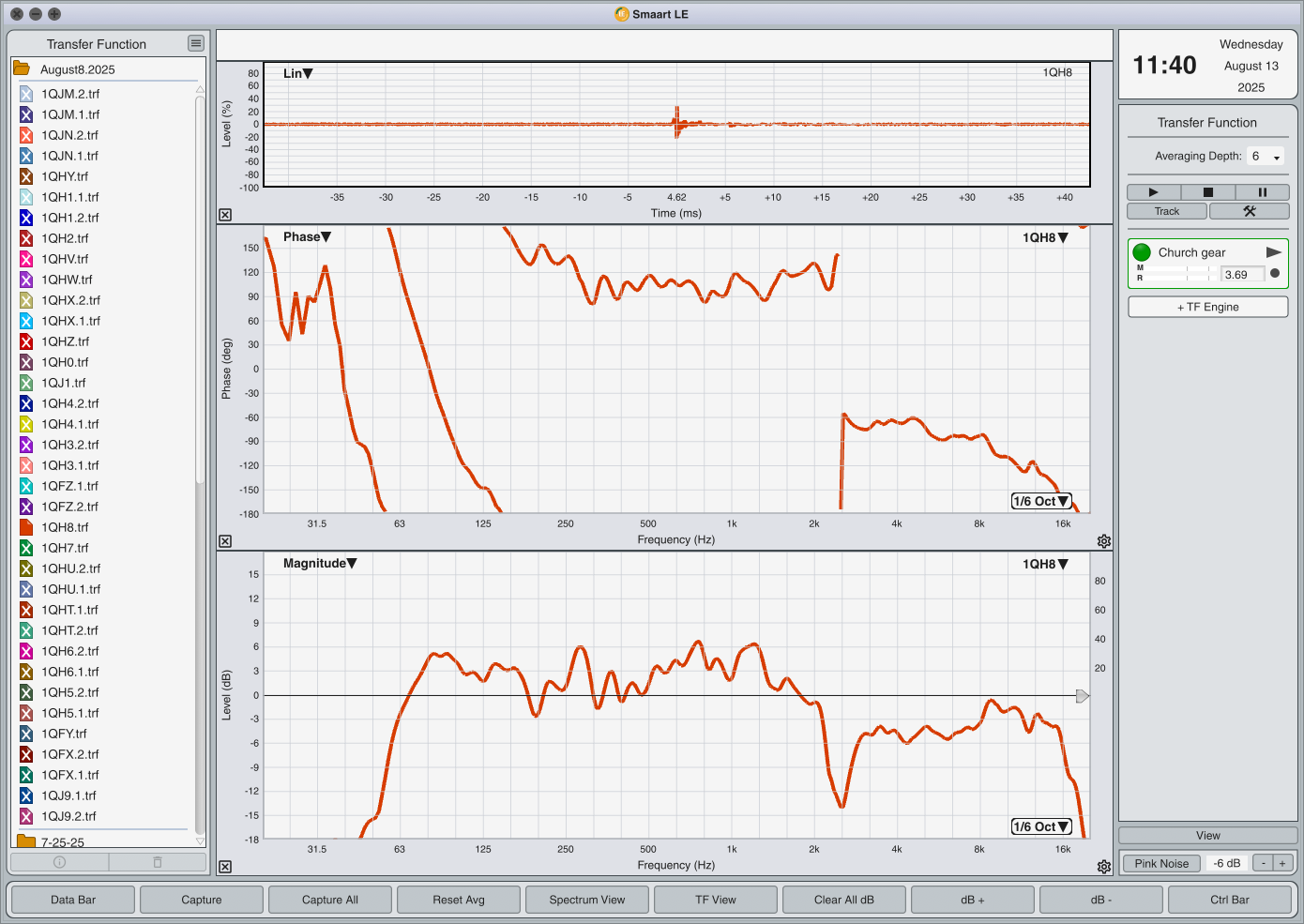Image resolution: width=1304 pixels, height=924 pixels.
Task: Close the Magnitude plot with X box
Action: [225, 867]
